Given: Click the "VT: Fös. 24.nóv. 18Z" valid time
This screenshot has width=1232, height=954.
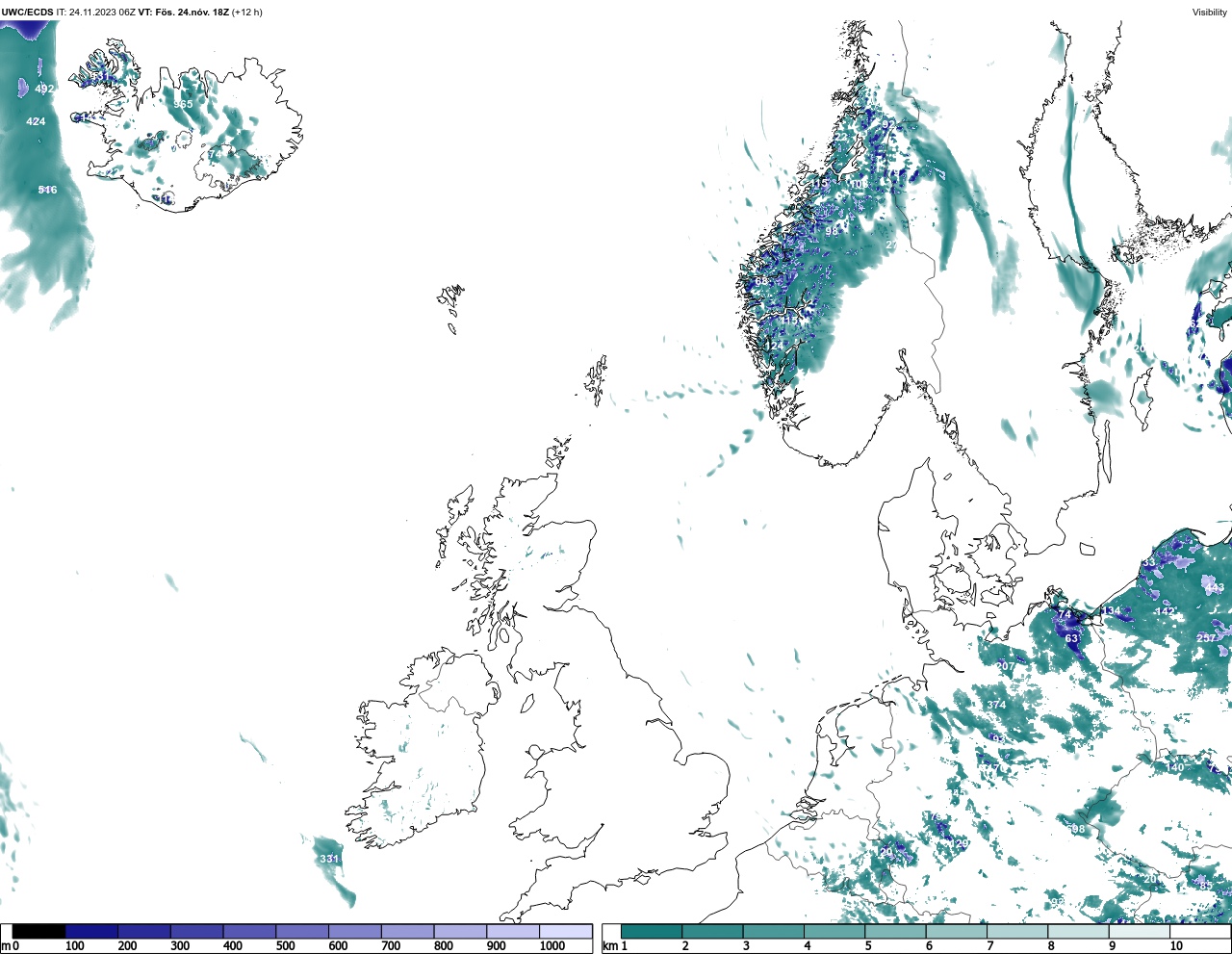Looking at the screenshot, I should coord(184,13).
